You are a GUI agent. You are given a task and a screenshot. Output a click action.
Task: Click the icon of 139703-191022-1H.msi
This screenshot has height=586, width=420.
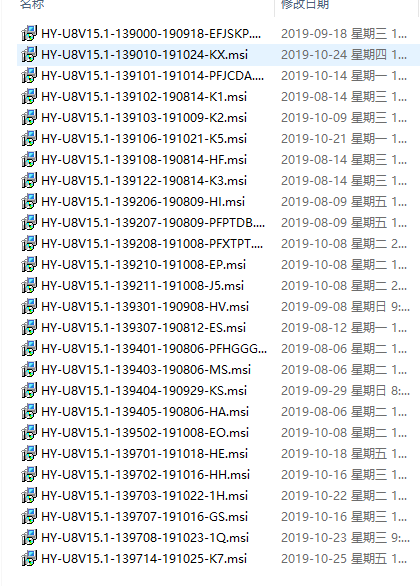pyautogui.click(x=29, y=496)
